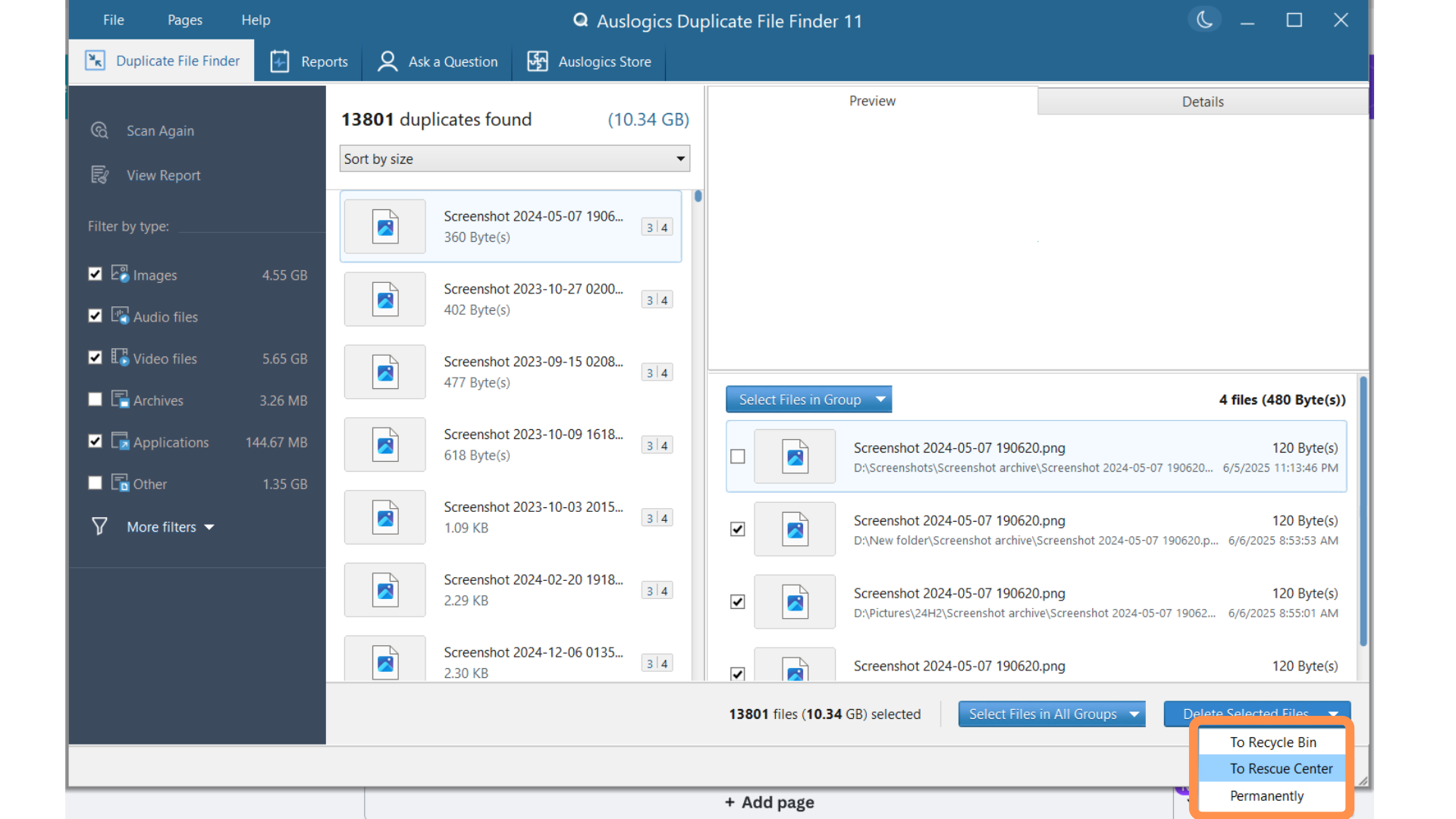
Task: Switch to the Details tab
Action: (1202, 102)
